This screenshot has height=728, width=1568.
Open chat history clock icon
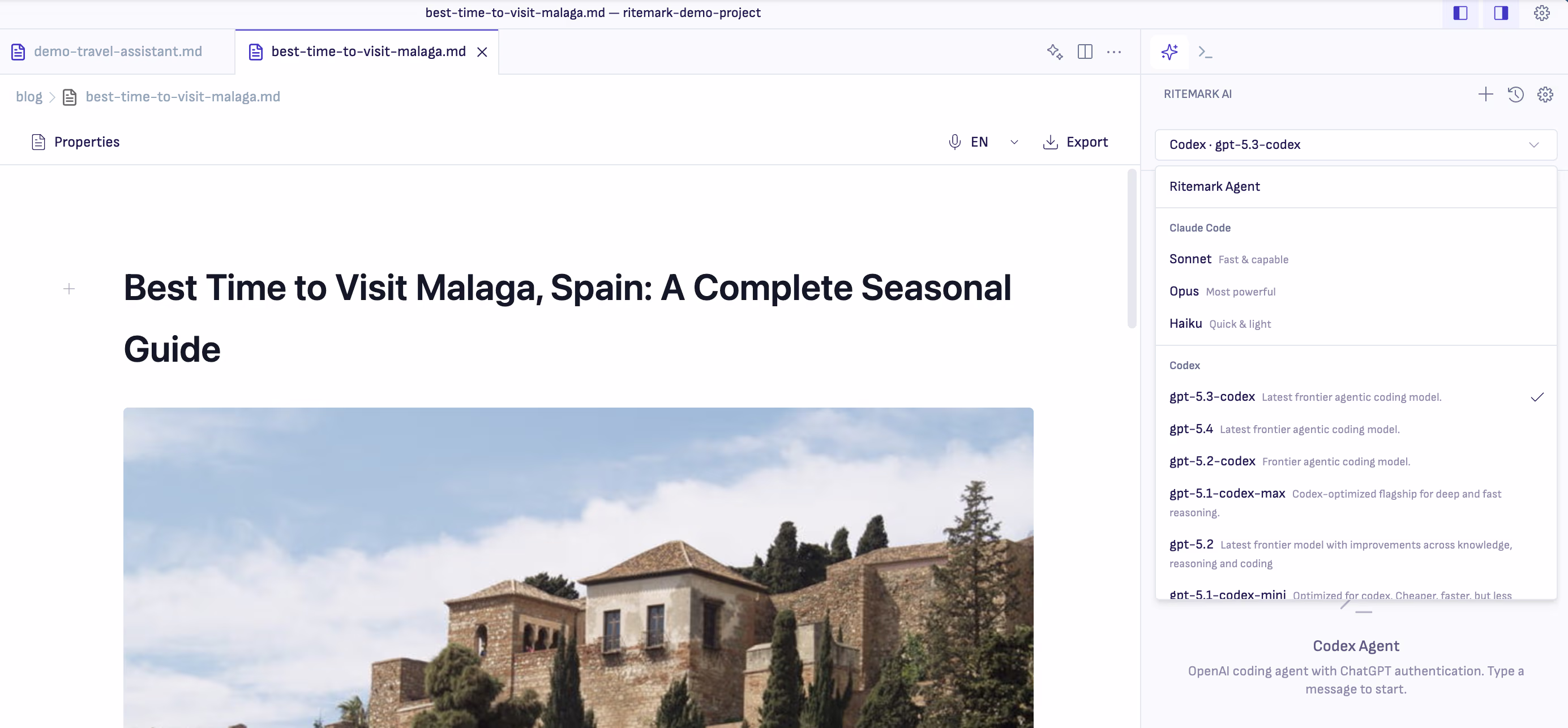[x=1515, y=94]
